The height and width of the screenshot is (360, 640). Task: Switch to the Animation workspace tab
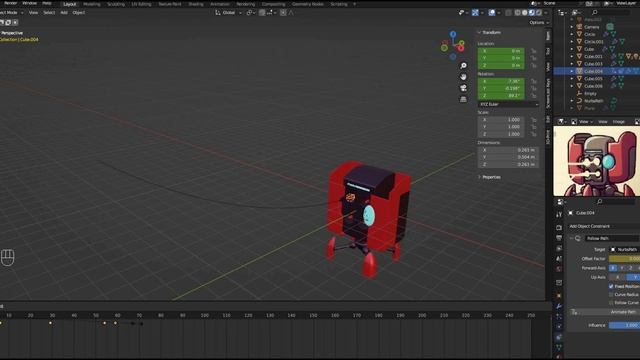tap(220, 4)
